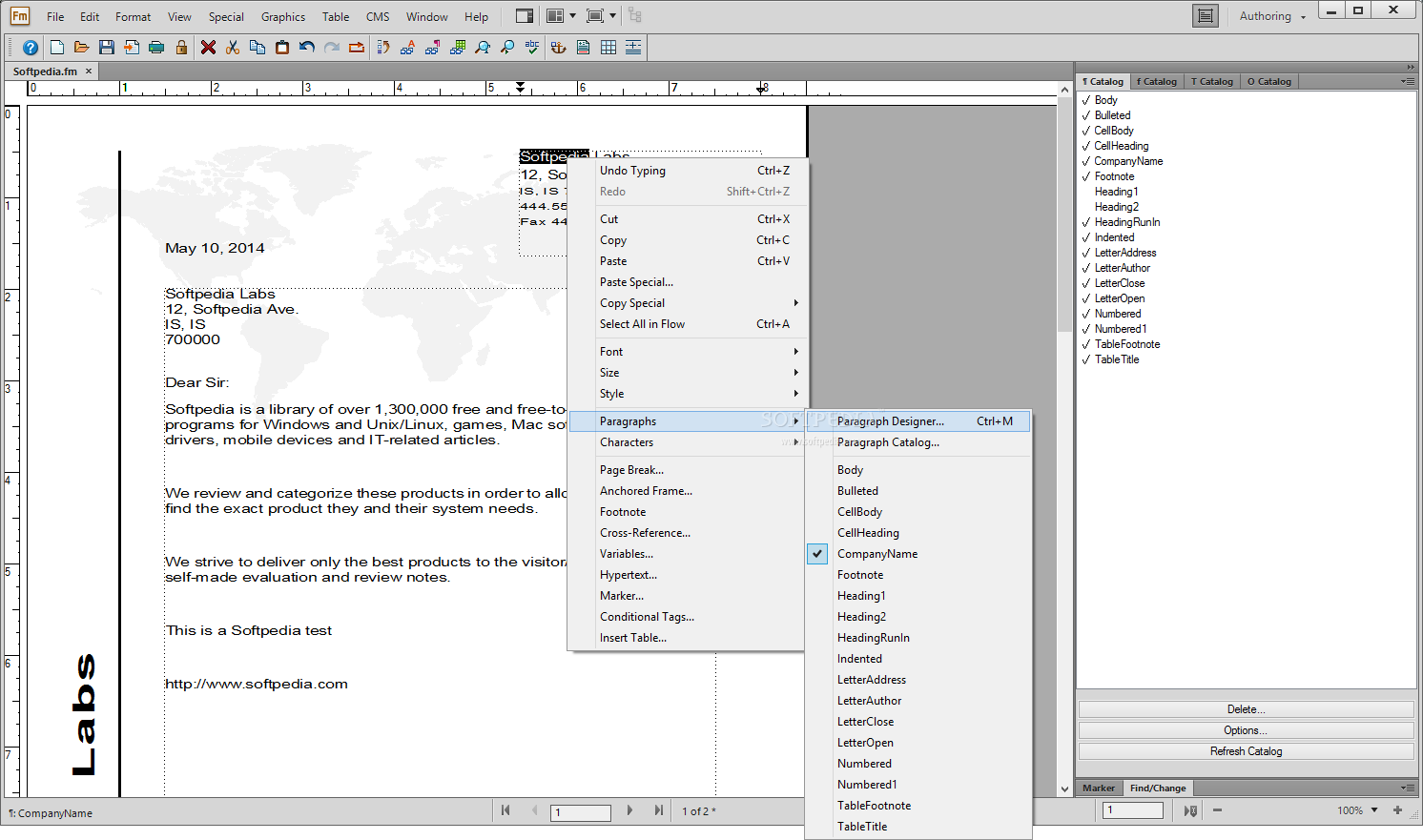Expand the Characters submenu
The height and width of the screenshot is (840, 1423).
pos(688,442)
